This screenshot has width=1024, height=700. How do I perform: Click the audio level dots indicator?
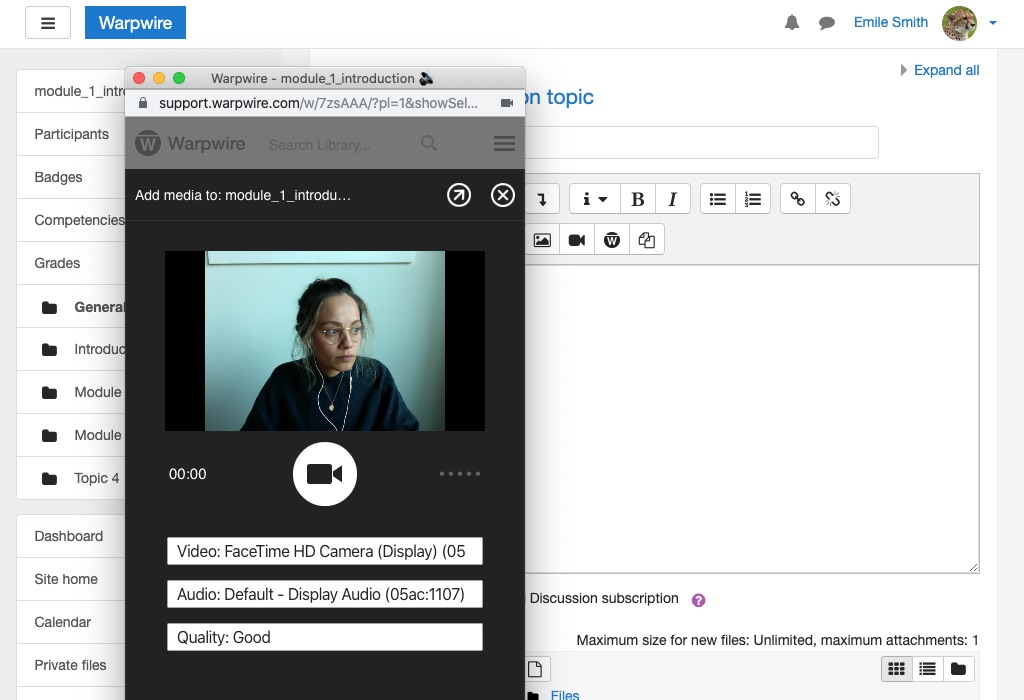[x=460, y=473]
